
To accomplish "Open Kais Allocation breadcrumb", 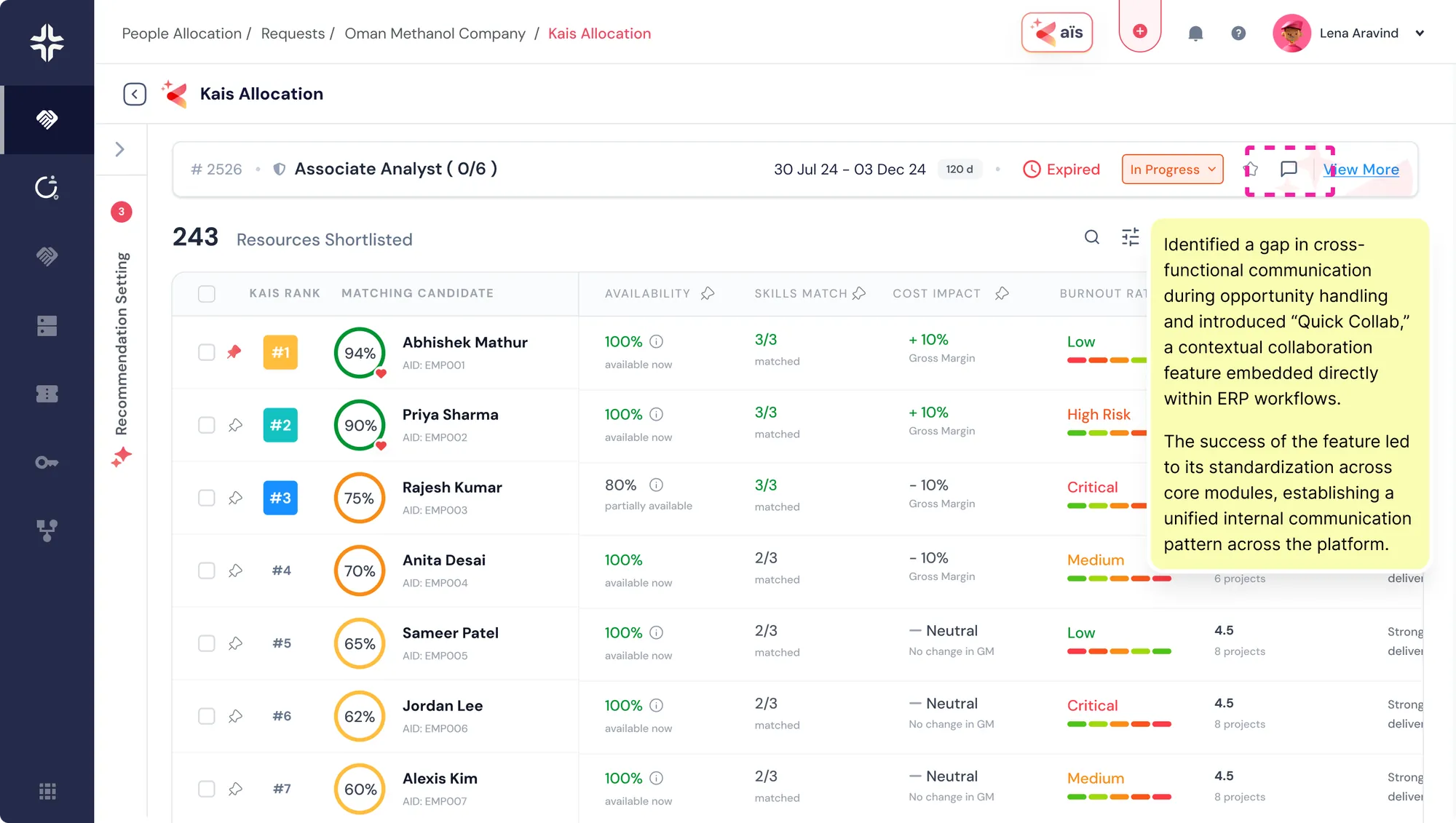I will (x=599, y=33).
